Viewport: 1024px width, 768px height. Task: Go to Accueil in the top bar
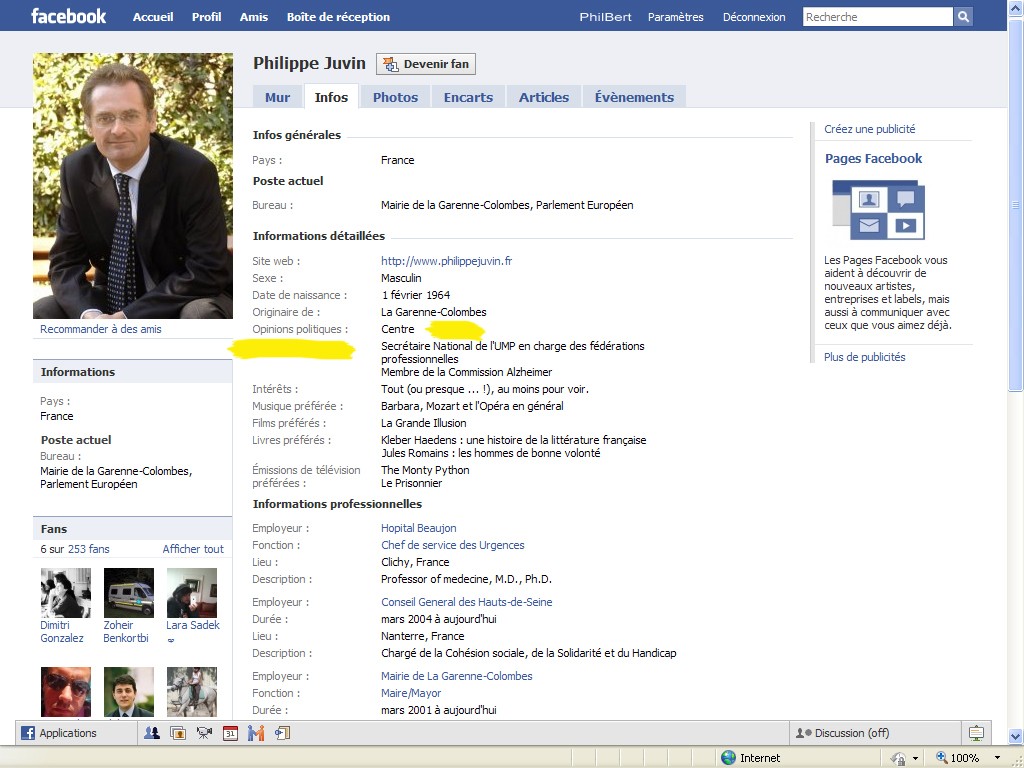point(153,17)
